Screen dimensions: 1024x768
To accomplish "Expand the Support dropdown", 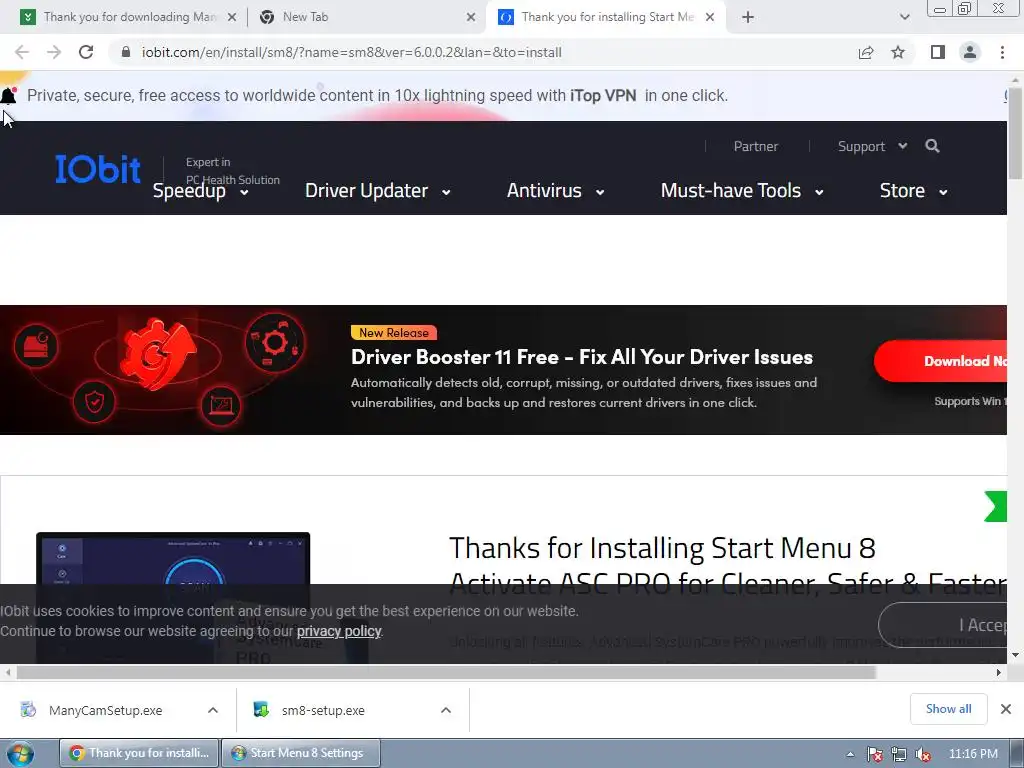I will (x=872, y=146).
